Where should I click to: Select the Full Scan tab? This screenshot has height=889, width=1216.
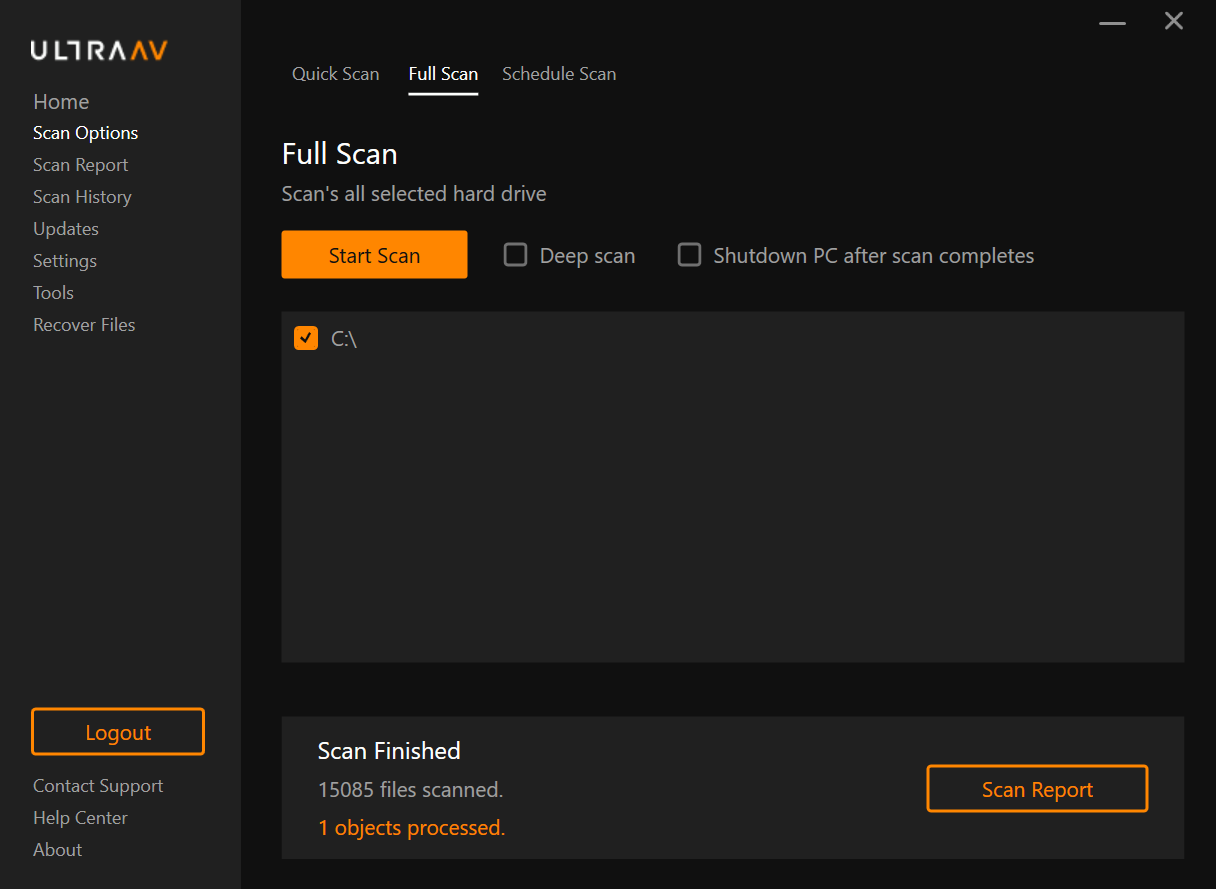(443, 73)
